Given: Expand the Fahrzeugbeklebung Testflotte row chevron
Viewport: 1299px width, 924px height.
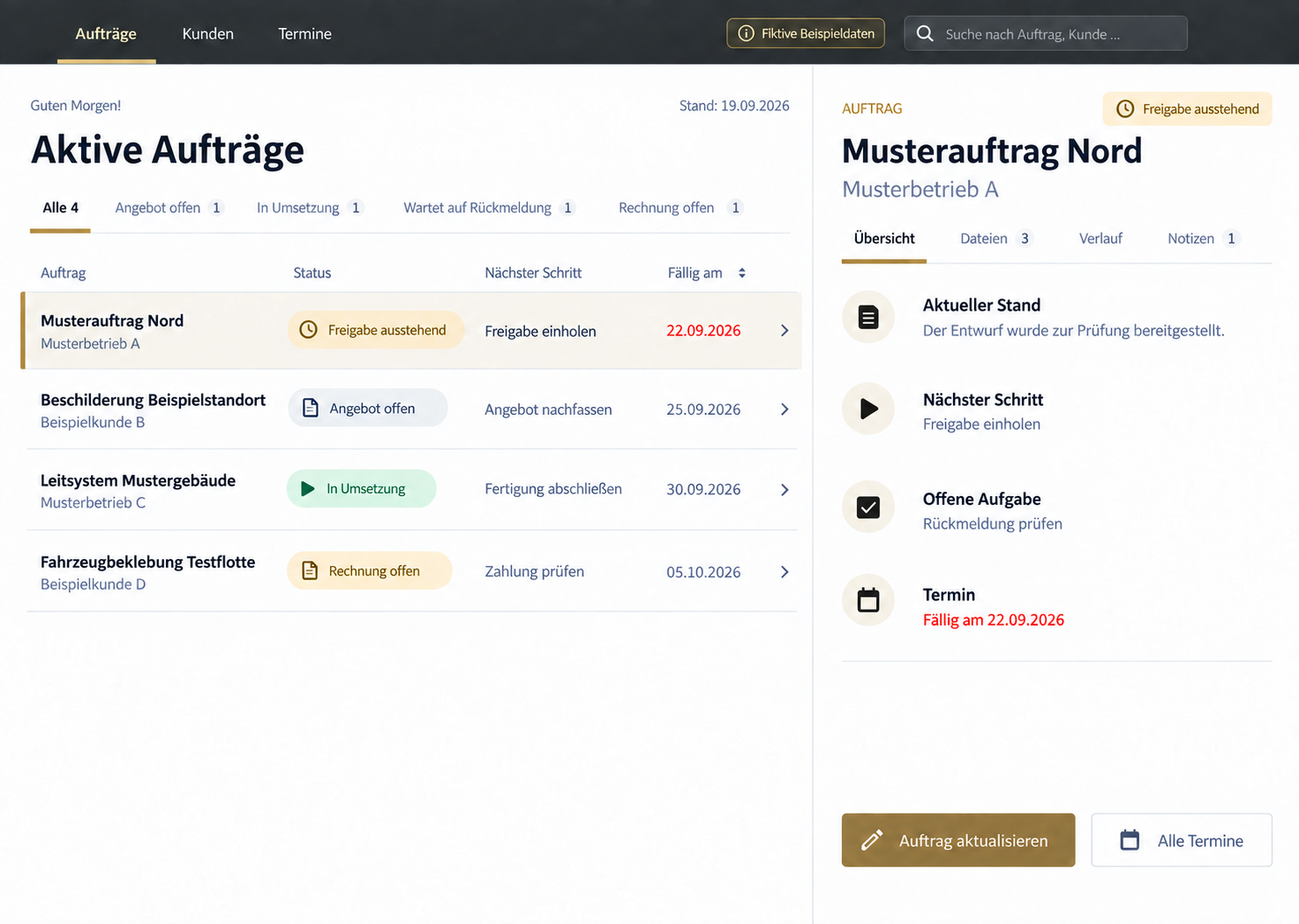Looking at the screenshot, I should [784, 572].
